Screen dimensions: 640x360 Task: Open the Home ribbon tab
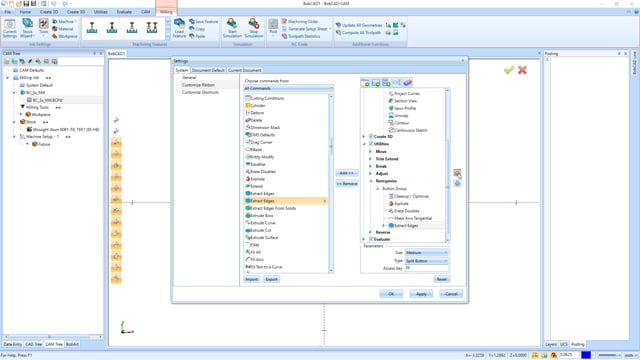pyautogui.click(x=25, y=12)
